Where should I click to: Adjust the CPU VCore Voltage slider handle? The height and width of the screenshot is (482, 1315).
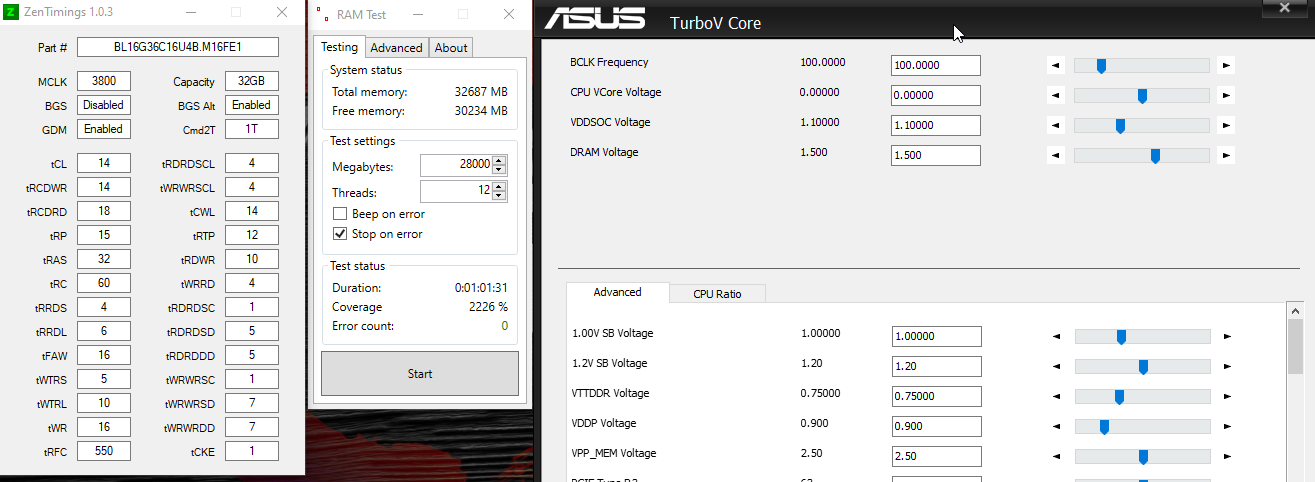coord(1142,96)
